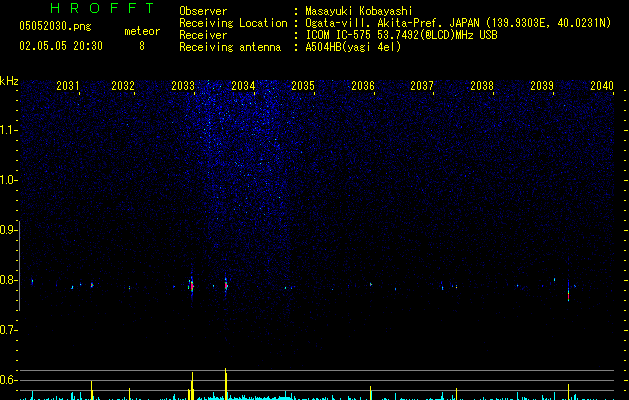
Task: Click the 2038 time marker
Action: 482,86
